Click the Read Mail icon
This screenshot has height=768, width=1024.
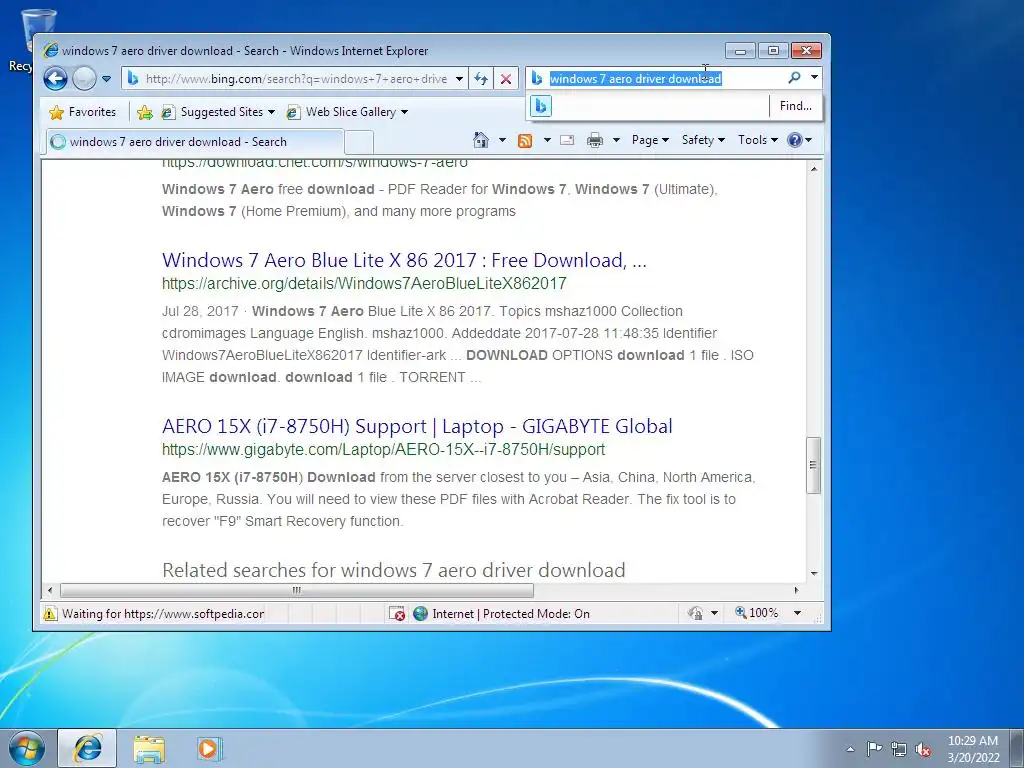[x=567, y=140]
